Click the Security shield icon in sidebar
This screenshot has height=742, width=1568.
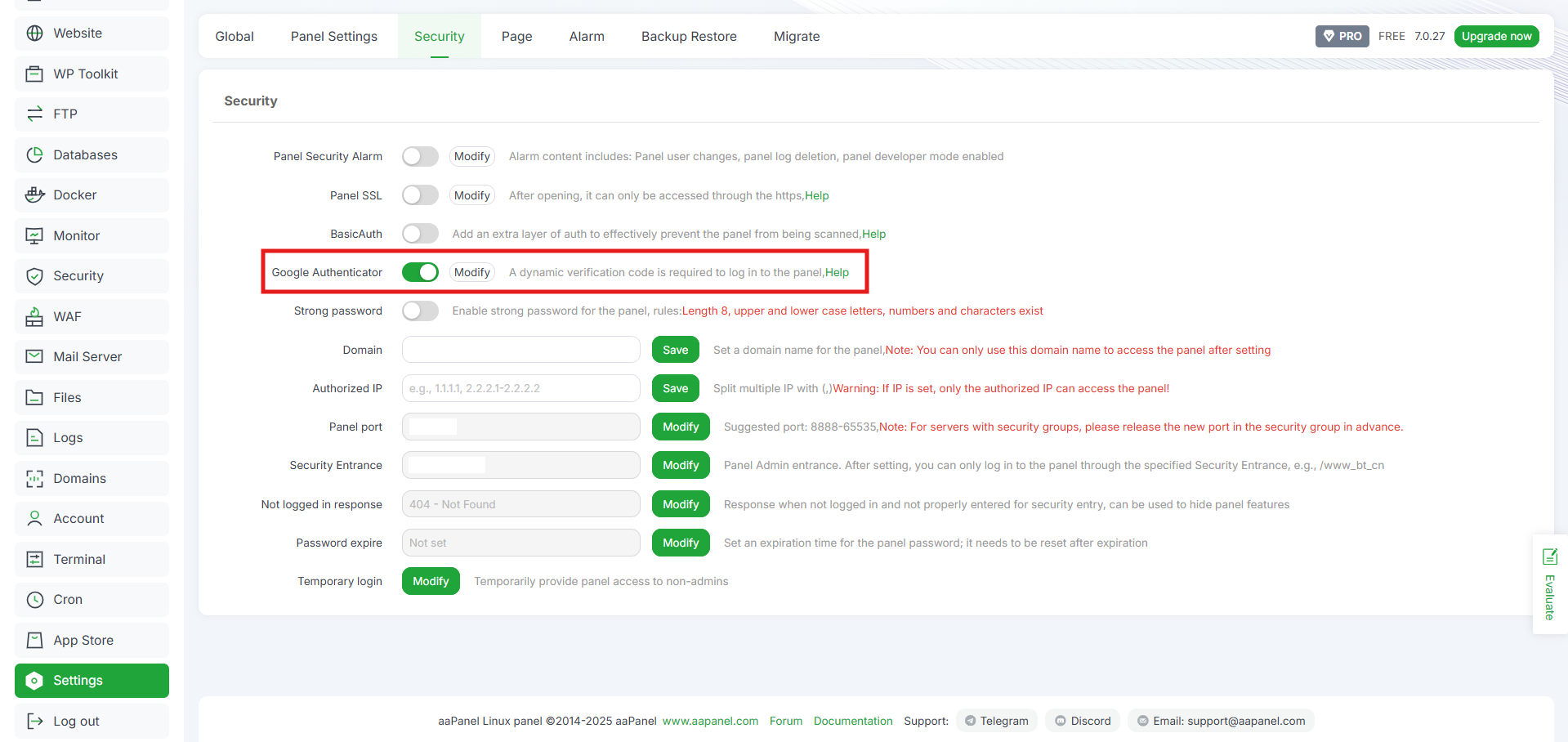[x=34, y=276]
